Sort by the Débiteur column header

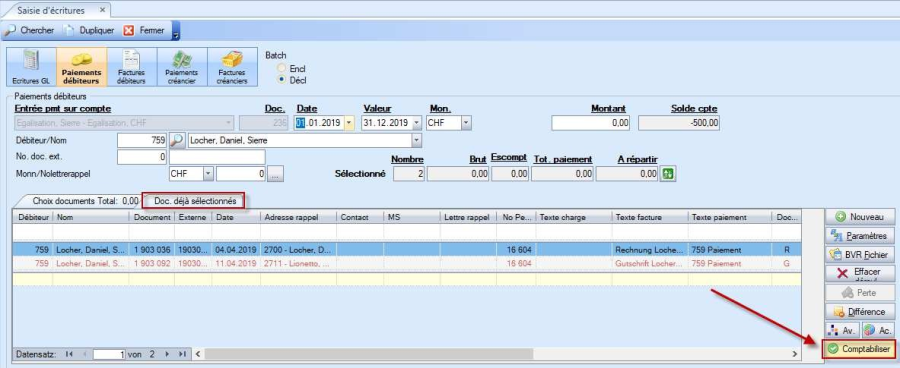33,218
